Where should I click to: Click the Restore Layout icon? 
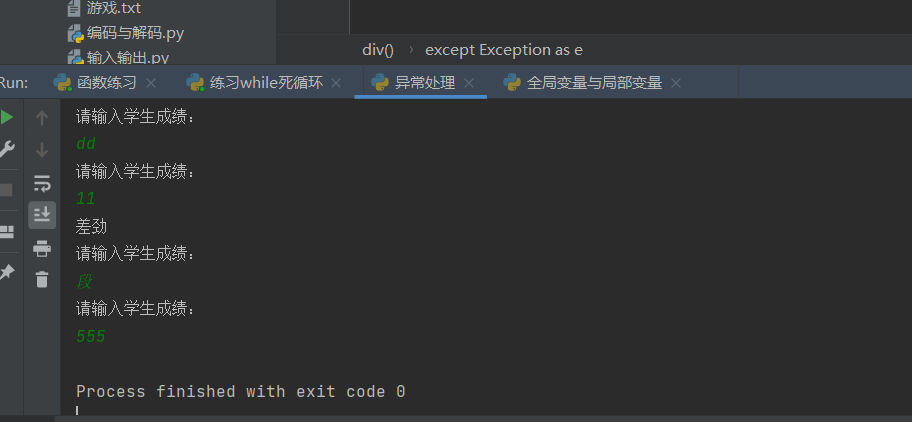pos(6,231)
